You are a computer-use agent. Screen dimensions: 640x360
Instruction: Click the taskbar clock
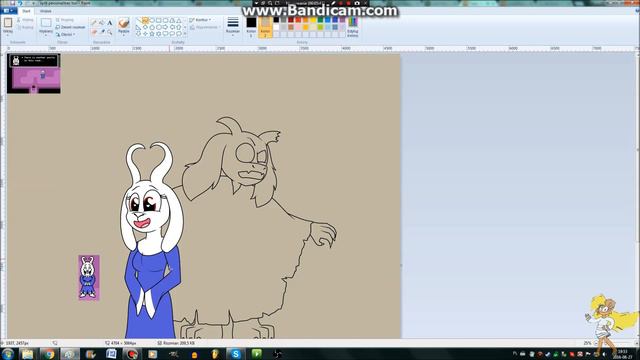(x=623, y=354)
